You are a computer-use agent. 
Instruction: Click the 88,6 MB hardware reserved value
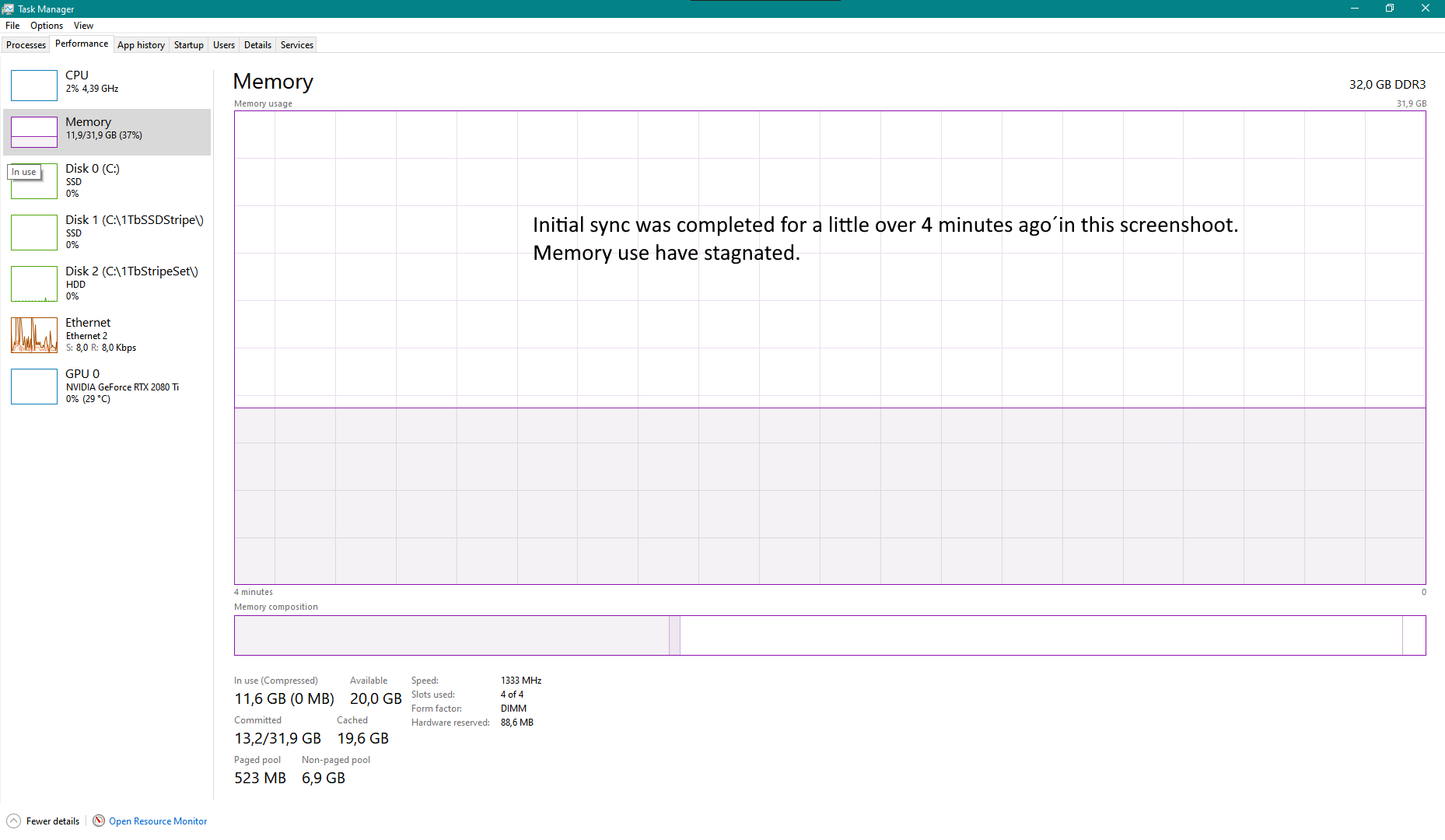point(517,723)
